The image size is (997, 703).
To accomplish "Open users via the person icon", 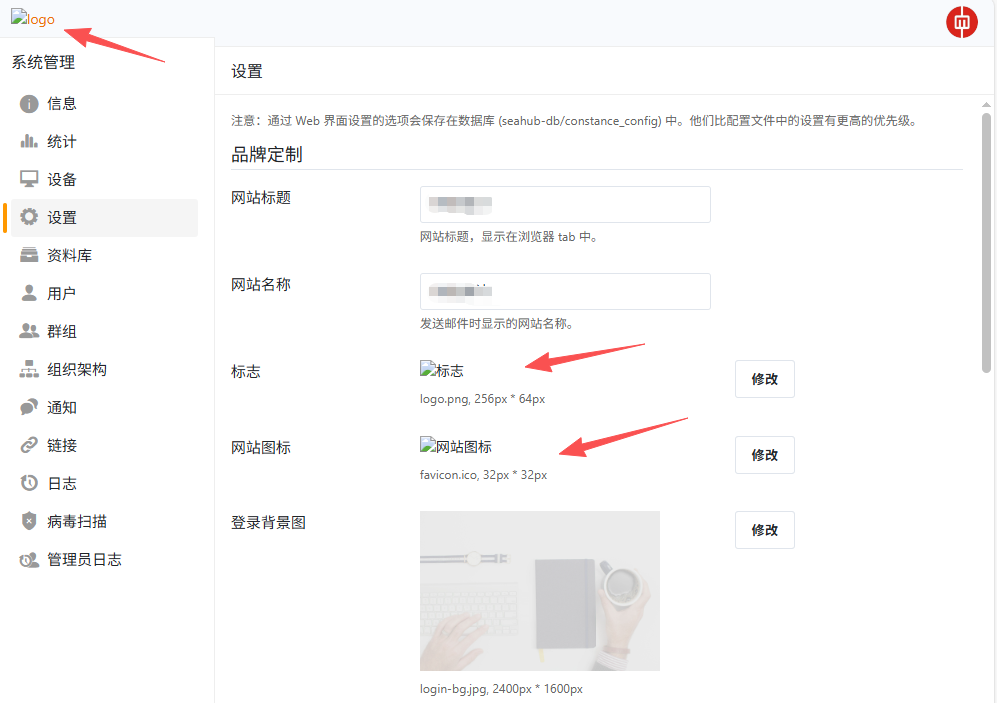I will tap(29, 294).
